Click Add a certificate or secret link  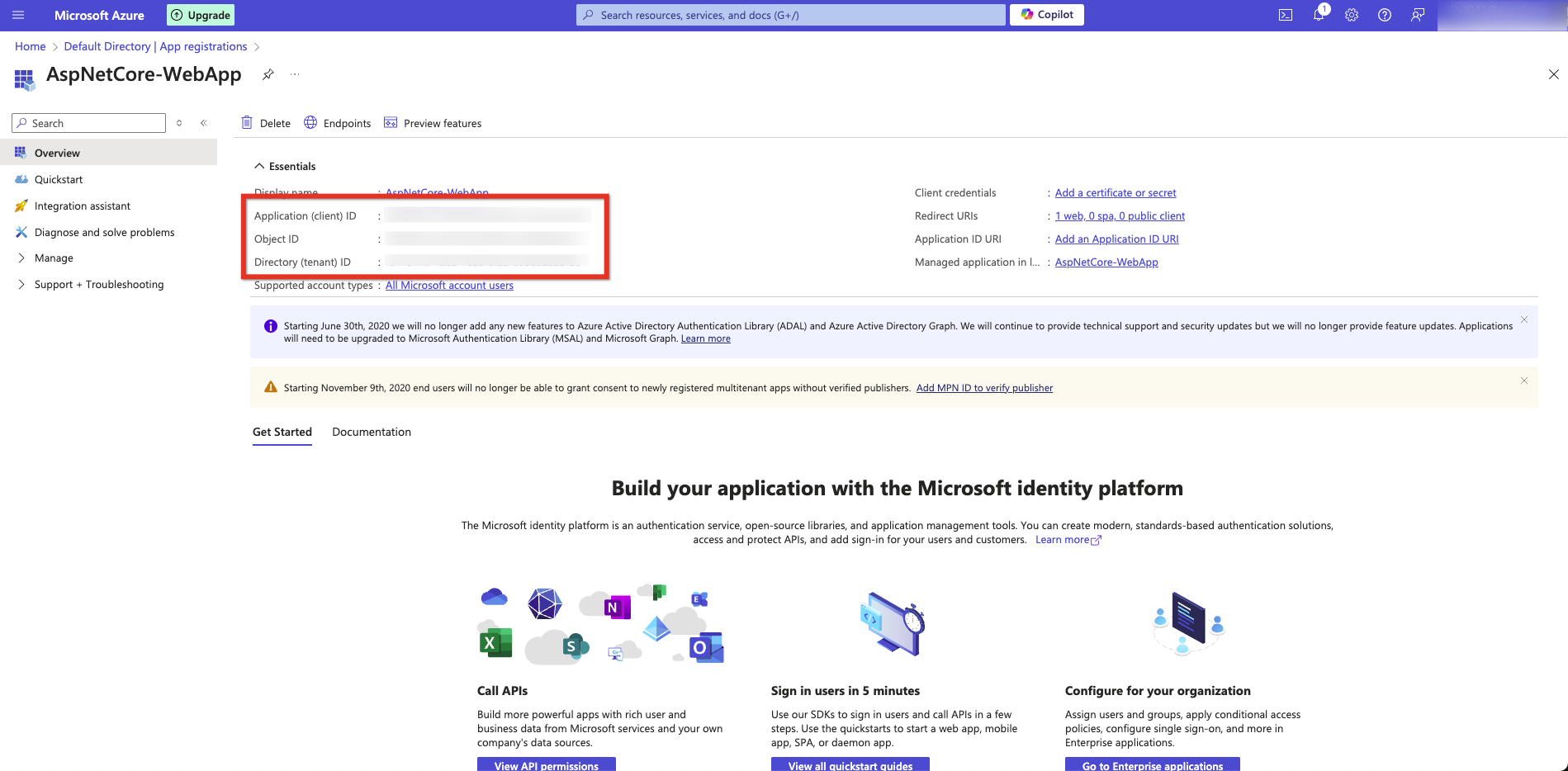coord(1116,192)
